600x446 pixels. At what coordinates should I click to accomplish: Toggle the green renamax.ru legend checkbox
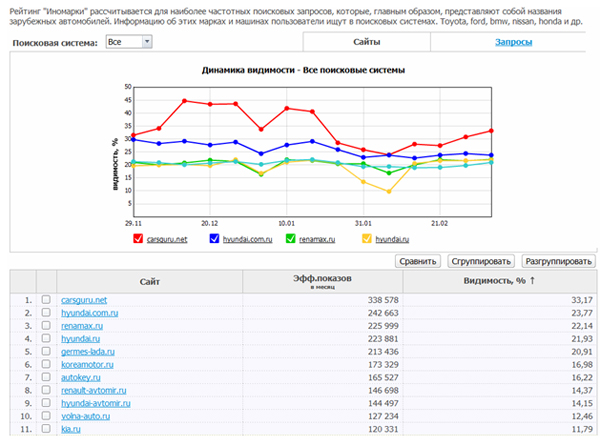(x=290, y=239)
